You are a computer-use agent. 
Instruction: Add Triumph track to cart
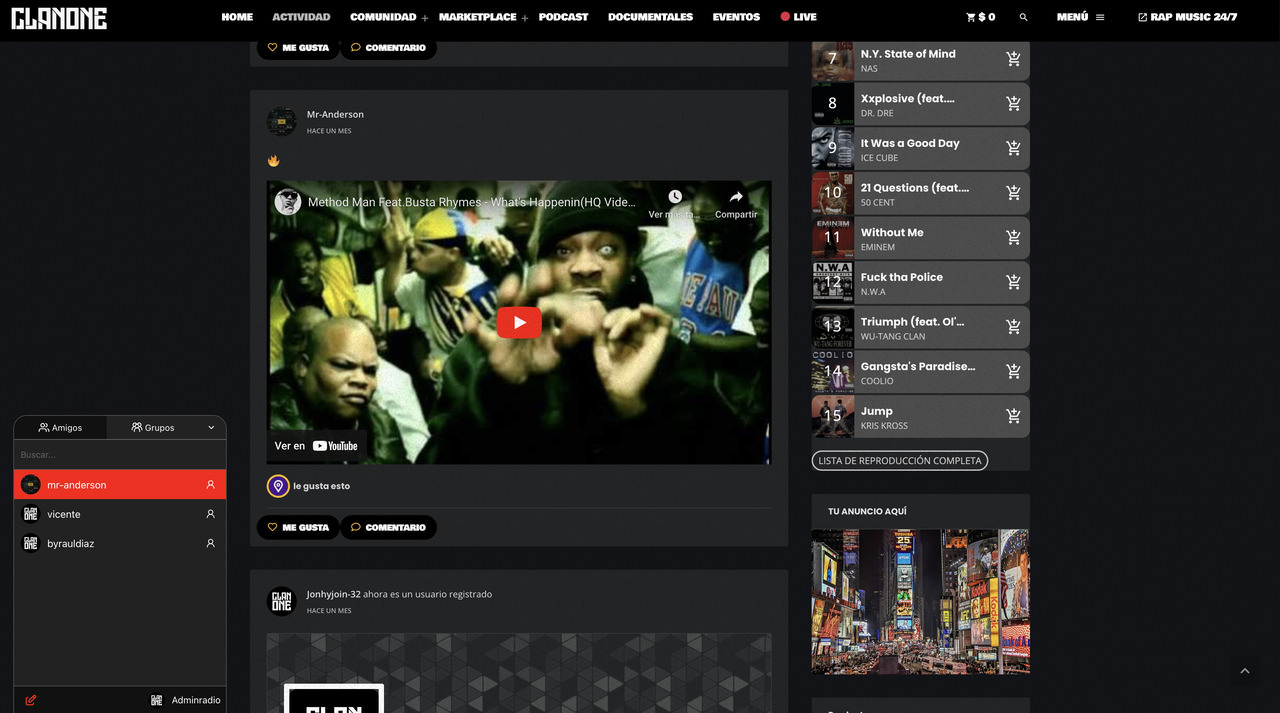click(x=1013, y=327)
